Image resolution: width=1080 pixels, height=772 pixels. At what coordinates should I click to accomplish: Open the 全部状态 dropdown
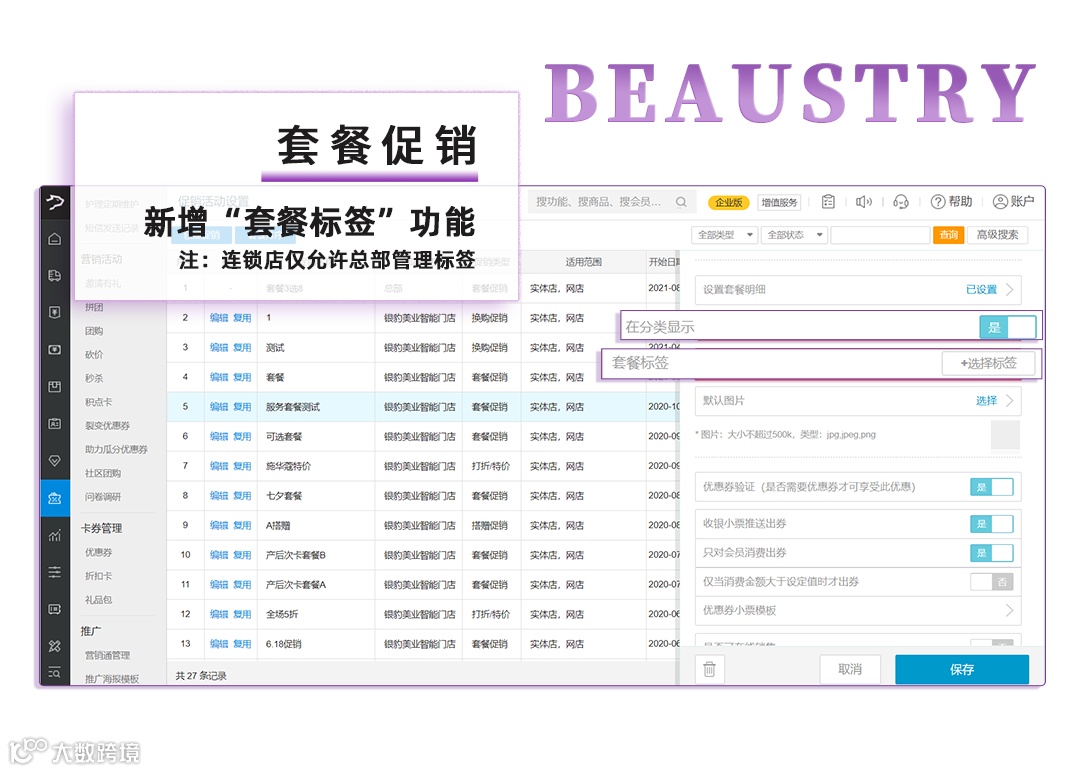(794, 235)
